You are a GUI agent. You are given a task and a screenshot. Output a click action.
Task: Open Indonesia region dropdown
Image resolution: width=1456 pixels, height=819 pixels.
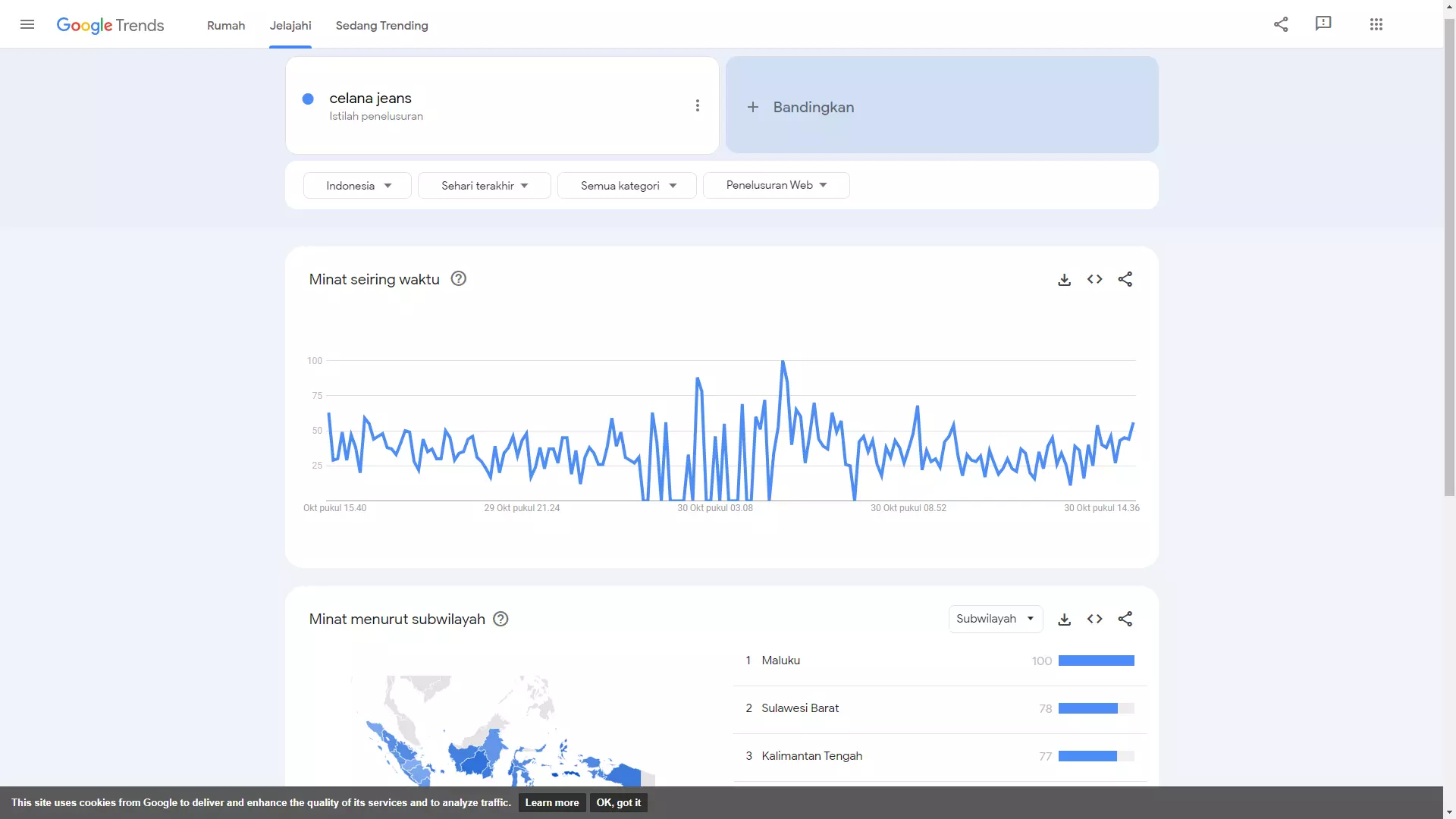(x=356, y=185)
